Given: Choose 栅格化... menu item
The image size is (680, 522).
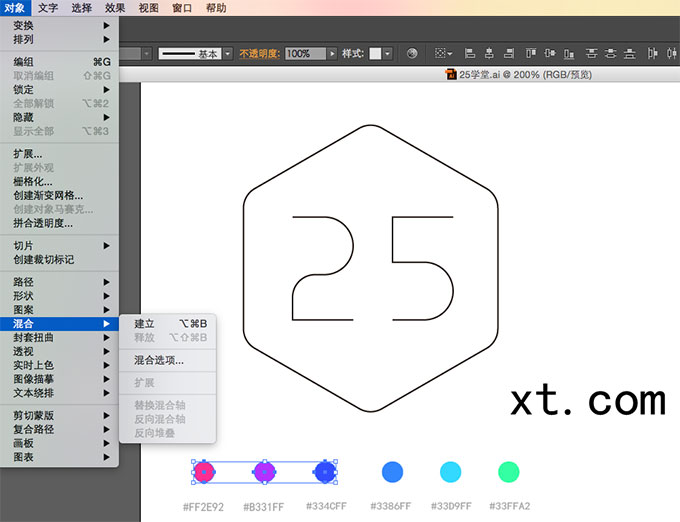Looking at the screenshot, I should [x=59, y=182].
